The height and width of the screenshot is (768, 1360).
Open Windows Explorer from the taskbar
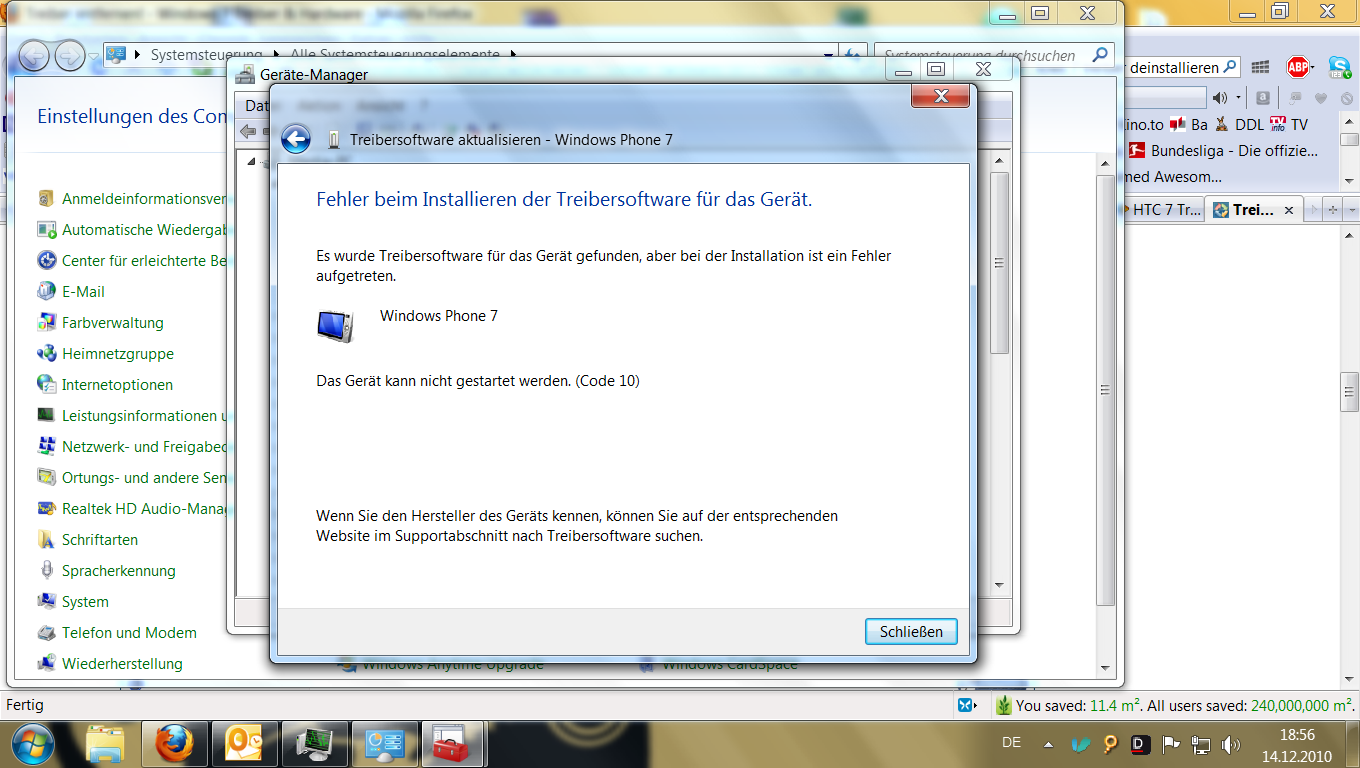click(x=105, y=744)
